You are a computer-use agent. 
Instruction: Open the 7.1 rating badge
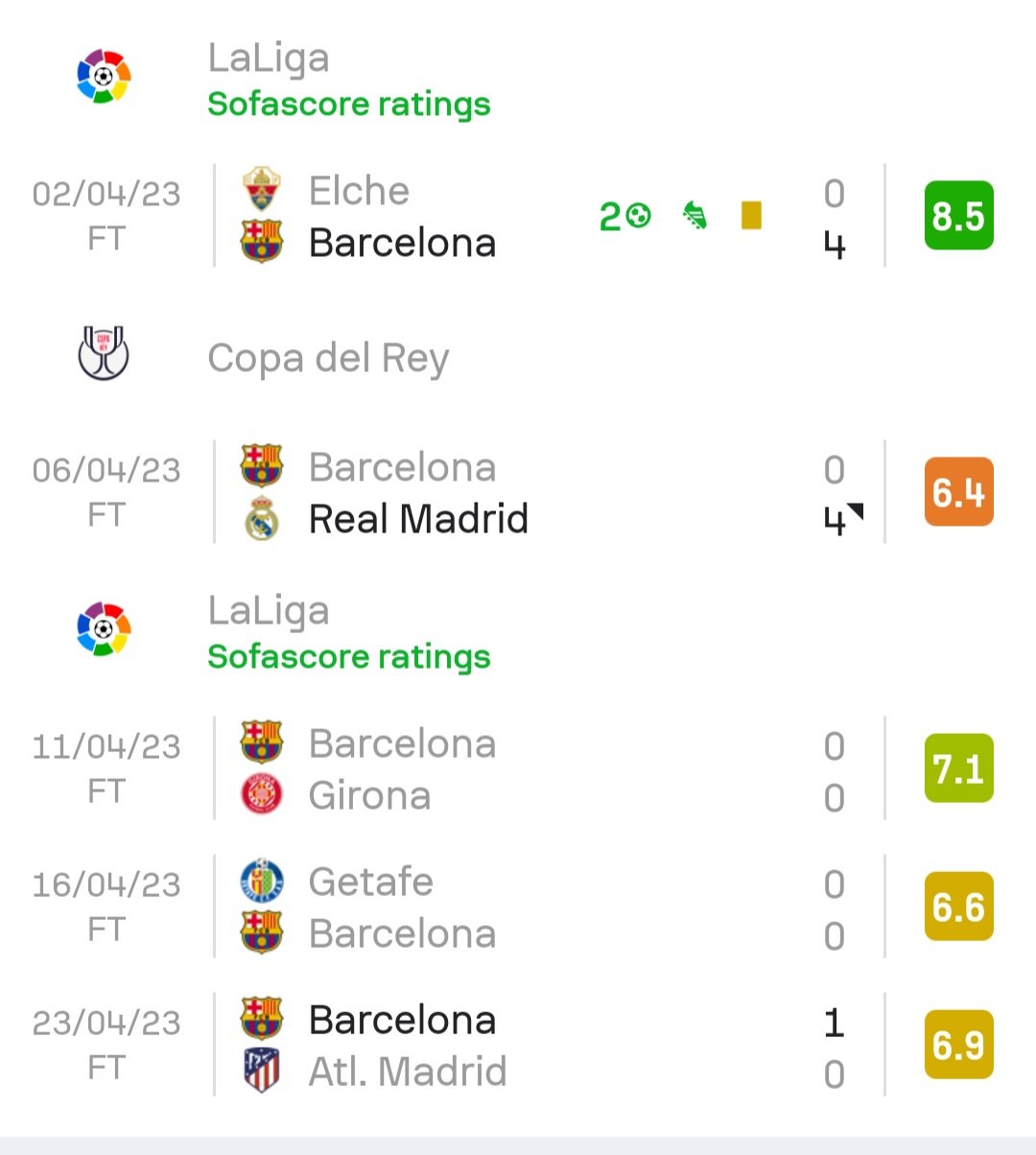click(x=958, y=768)
